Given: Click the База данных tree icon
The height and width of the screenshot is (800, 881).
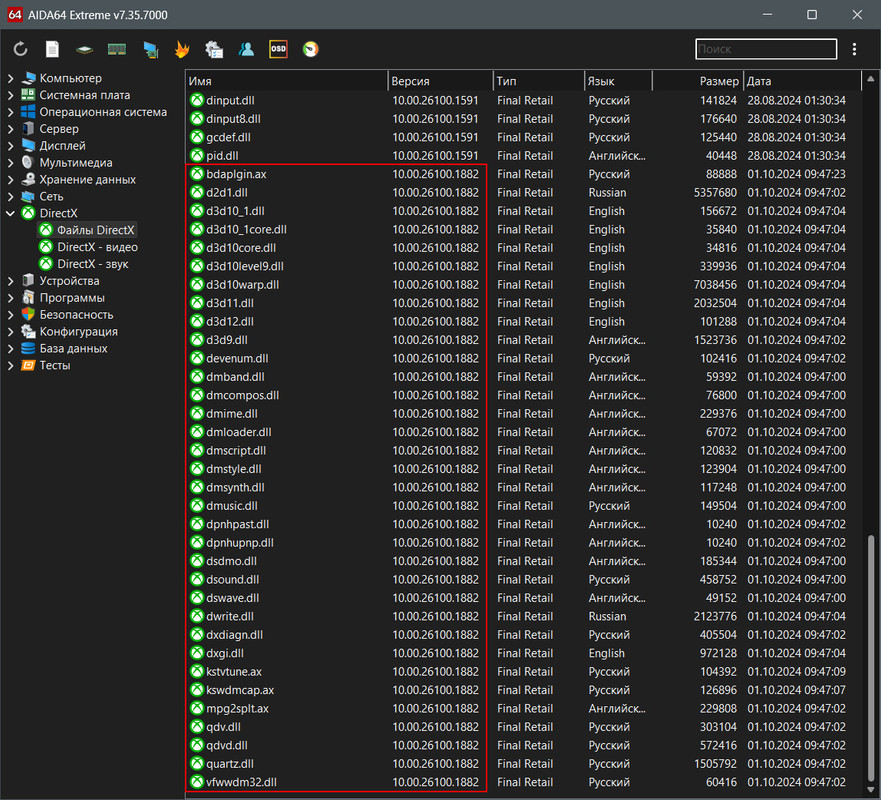Looking at the screenshot, I should (28, 348).
